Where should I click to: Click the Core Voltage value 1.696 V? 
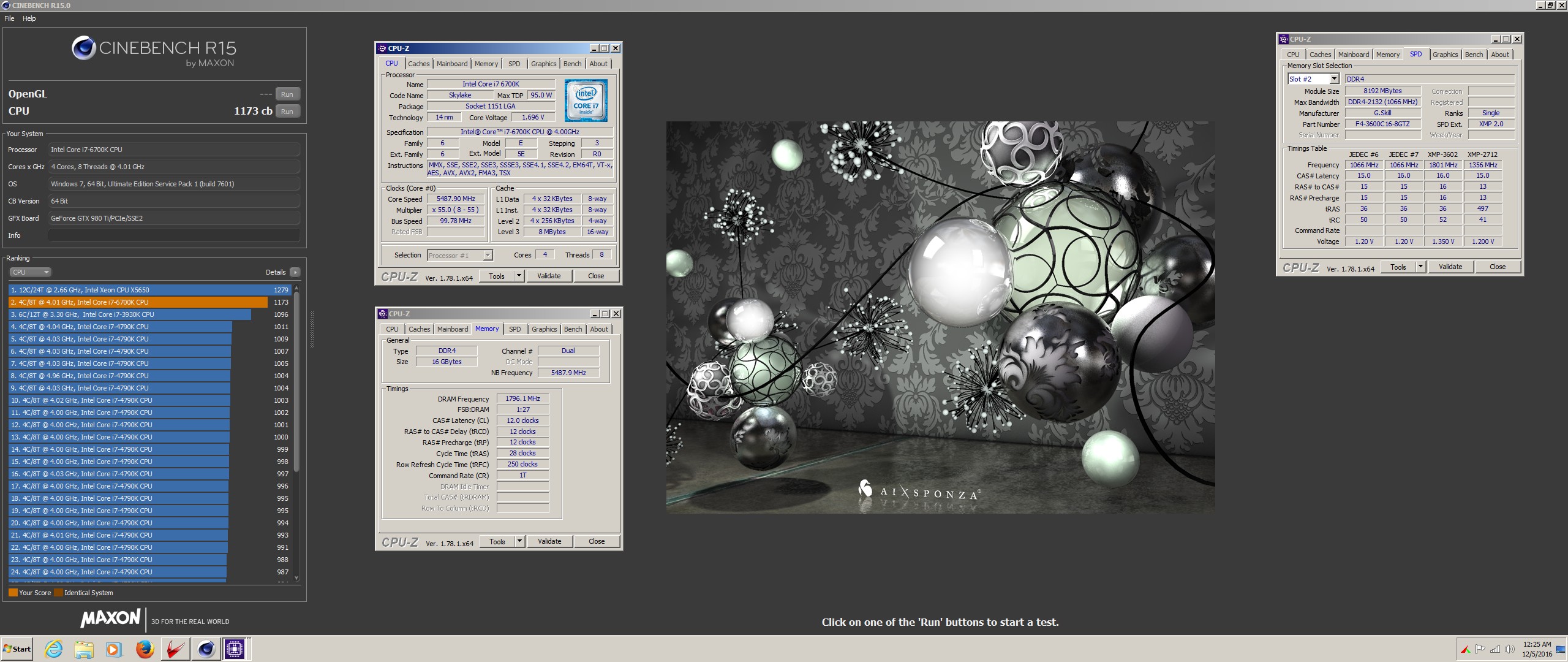[532, 117]
